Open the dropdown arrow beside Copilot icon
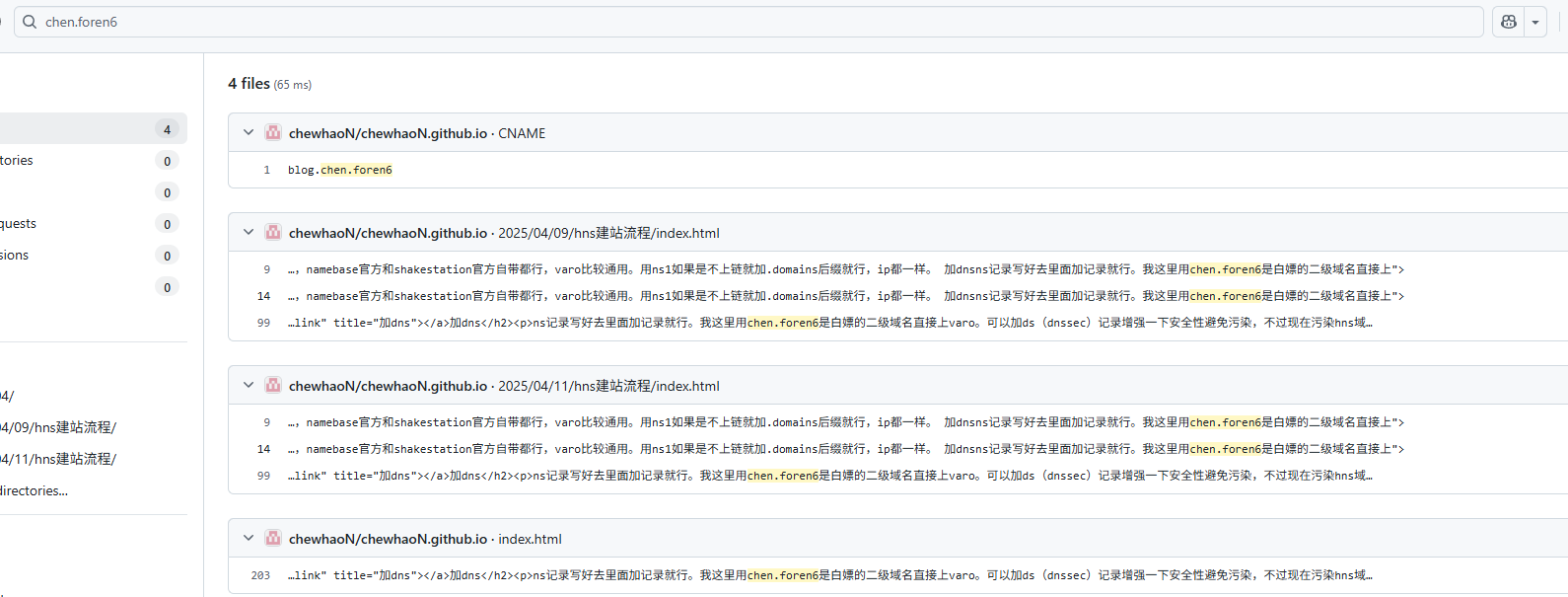This screenshot has height=597, width=1568. (1534, 22)
